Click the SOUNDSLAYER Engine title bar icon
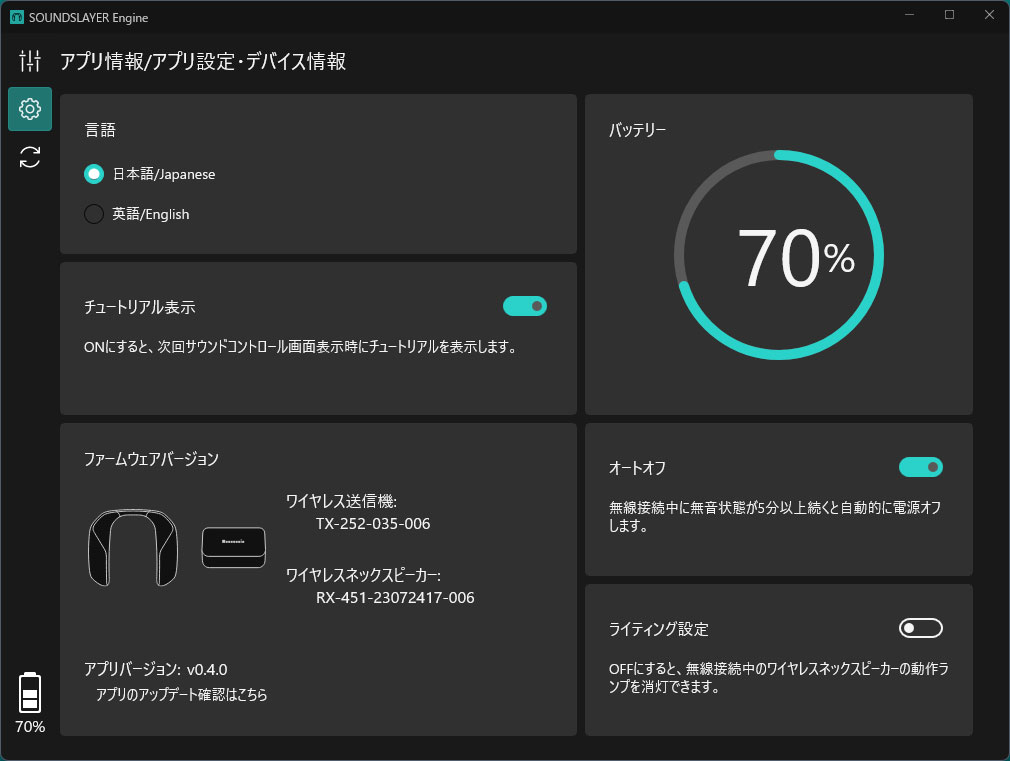1010x761 pixels. coord(16,16)
